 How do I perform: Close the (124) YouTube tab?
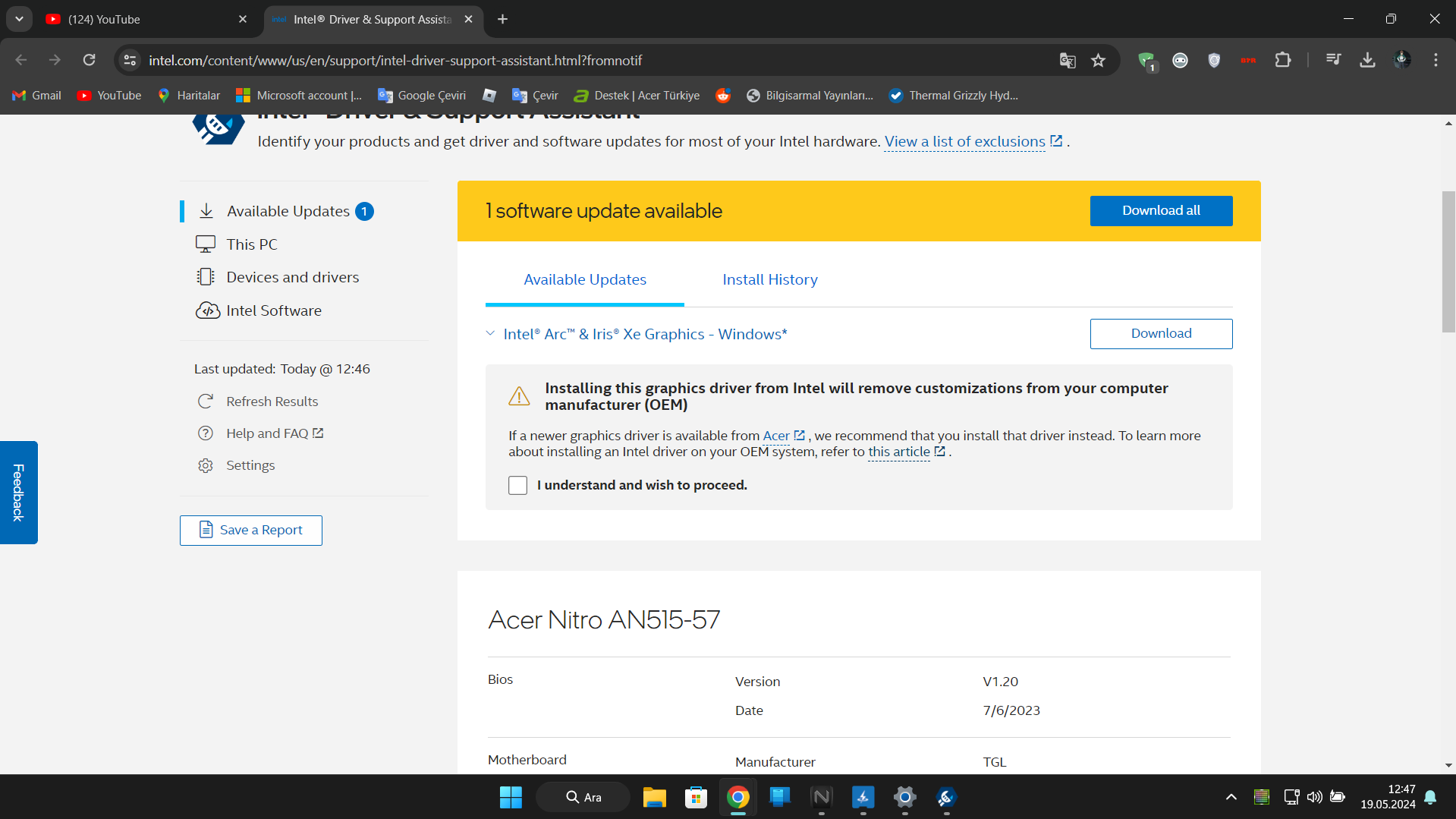point(243,19)
